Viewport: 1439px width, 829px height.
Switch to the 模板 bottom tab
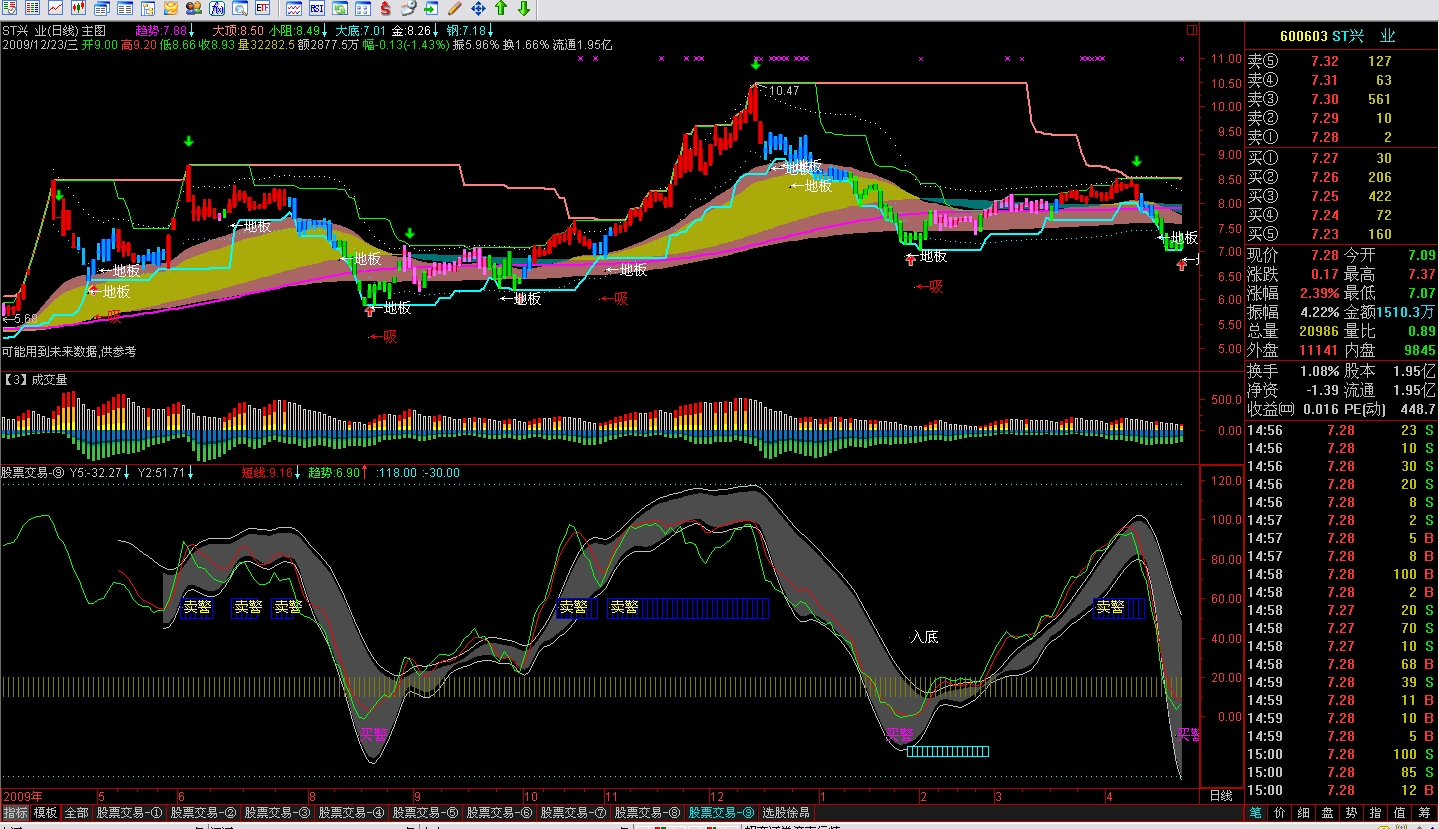click(46, 813)
